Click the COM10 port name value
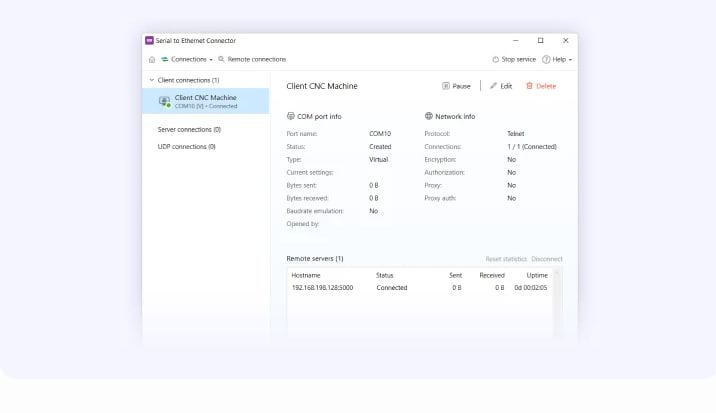 [x=380, y=134]
